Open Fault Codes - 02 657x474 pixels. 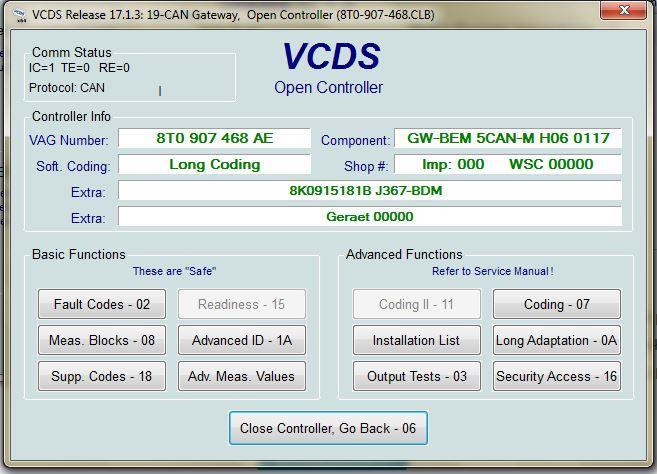coord(102,304)
